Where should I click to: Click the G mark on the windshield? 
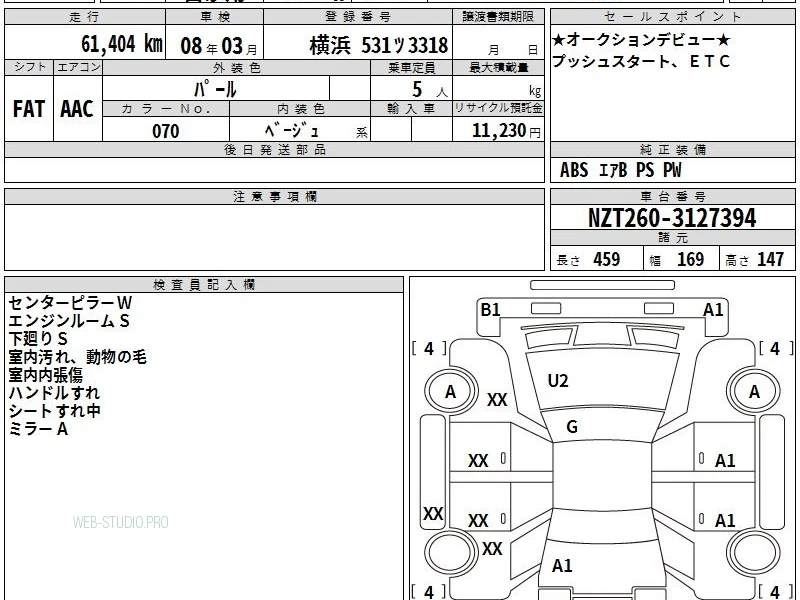tap(572, 427)
